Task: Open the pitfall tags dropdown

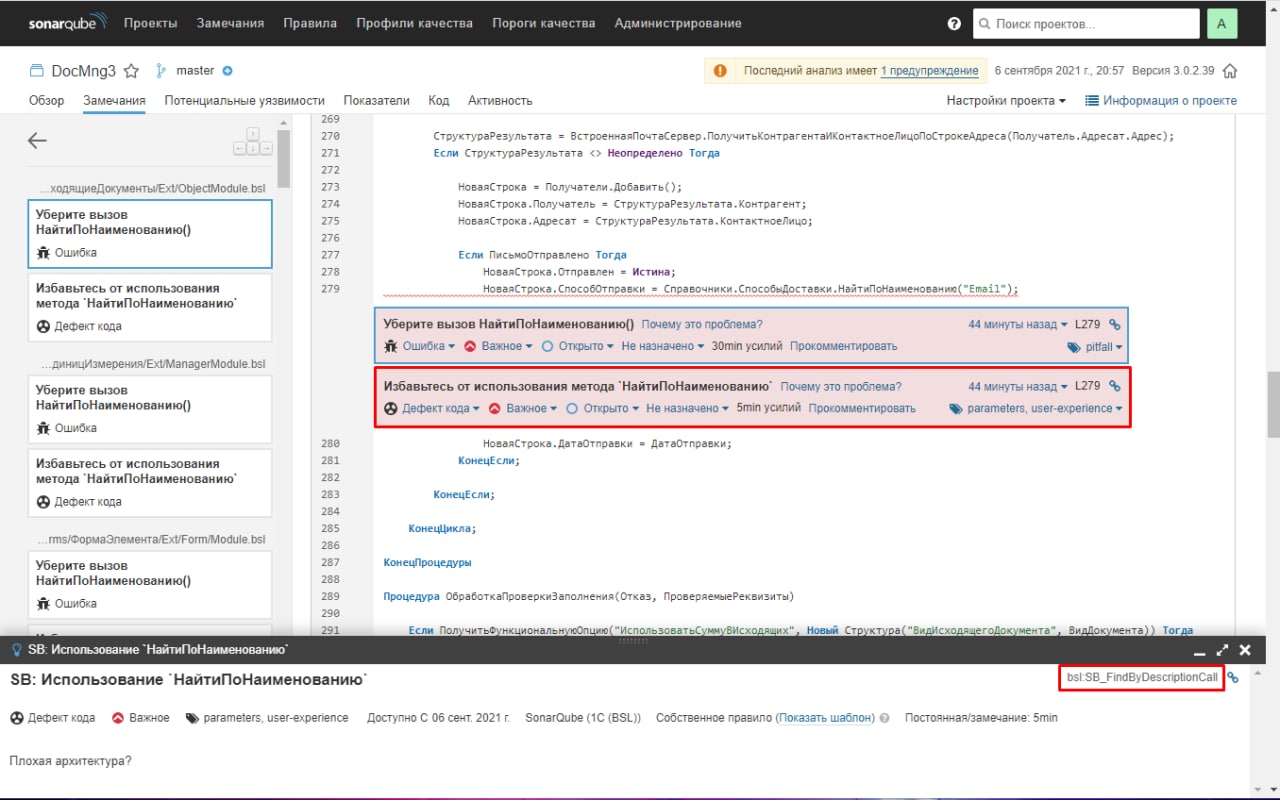Action: pos(1096,347)
